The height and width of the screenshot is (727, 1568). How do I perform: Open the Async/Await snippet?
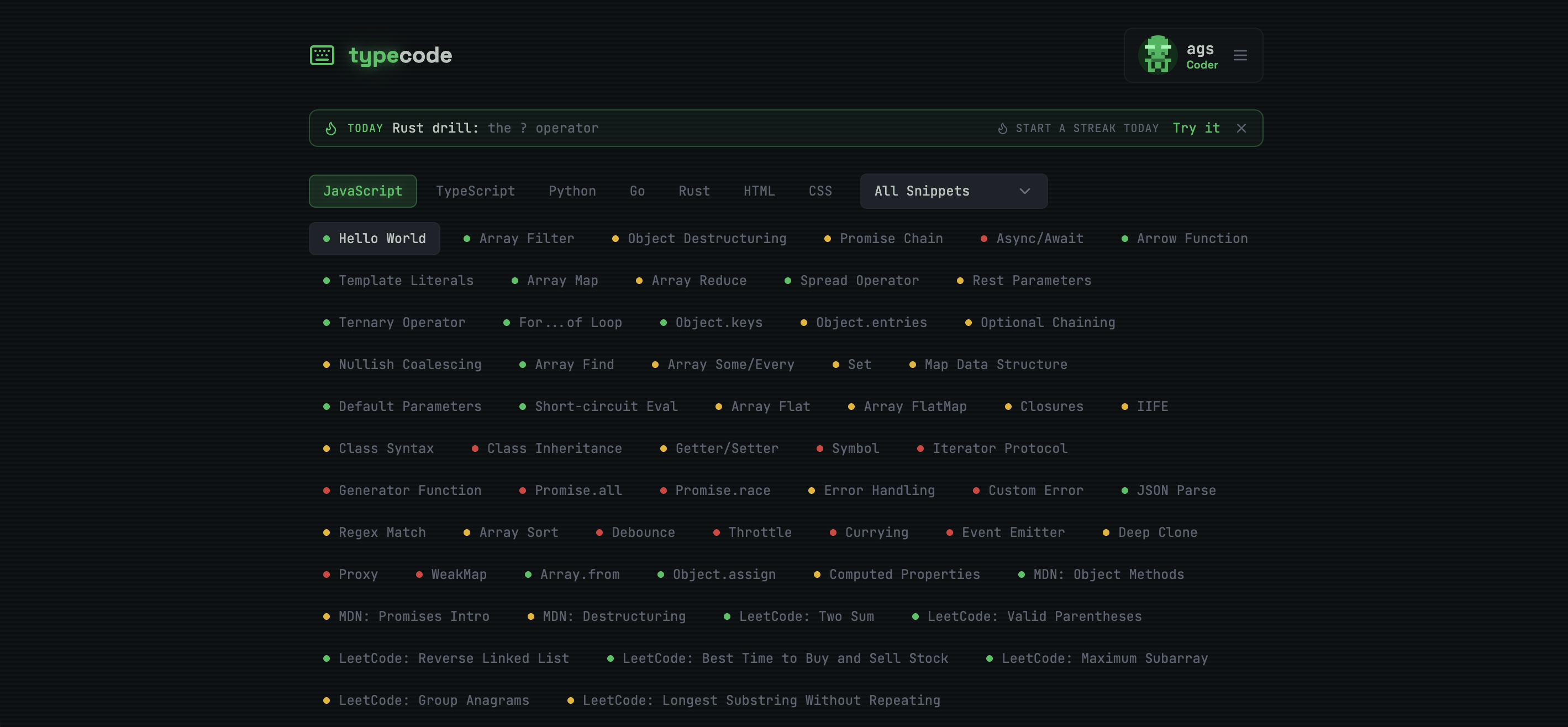pos(1032,239)
